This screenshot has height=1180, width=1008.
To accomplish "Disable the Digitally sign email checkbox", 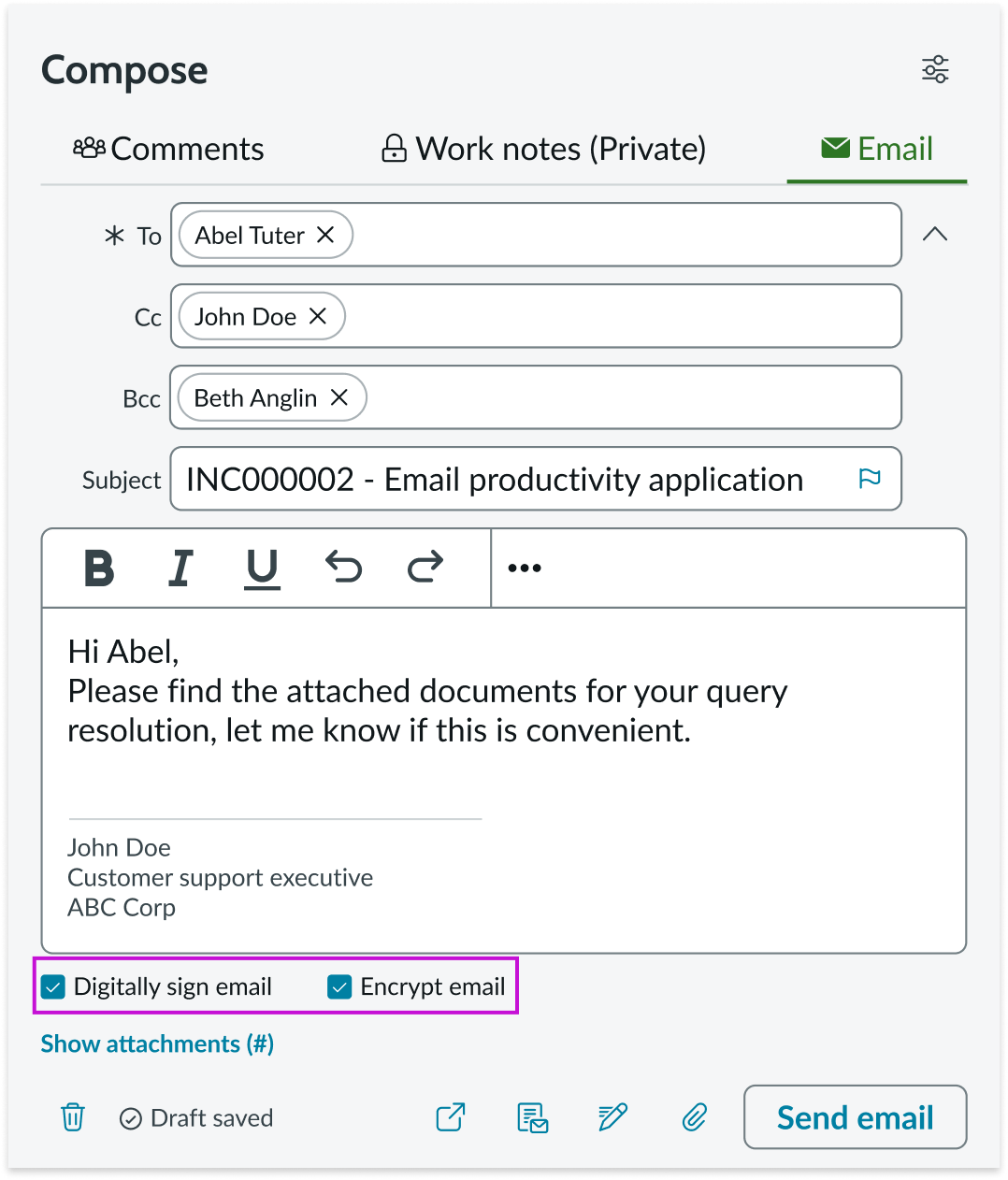I will (x=53, y=986).
